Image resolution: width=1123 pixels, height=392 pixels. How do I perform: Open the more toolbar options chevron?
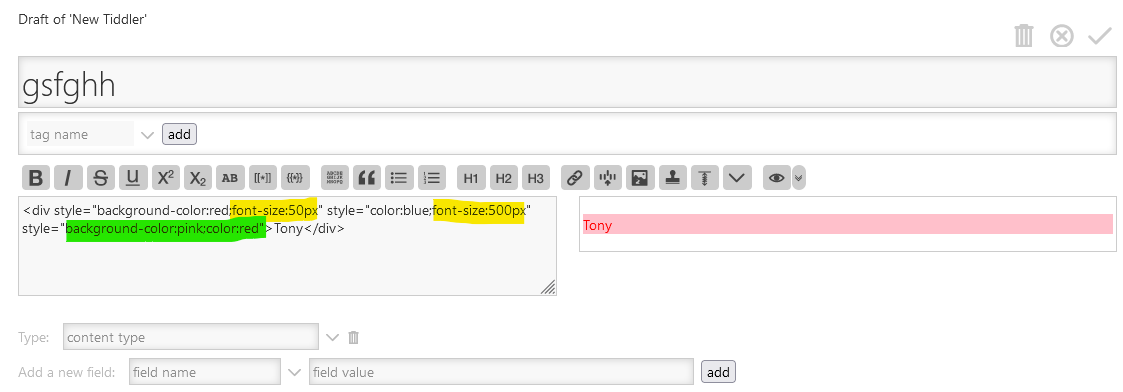click(x=737, y=178)
